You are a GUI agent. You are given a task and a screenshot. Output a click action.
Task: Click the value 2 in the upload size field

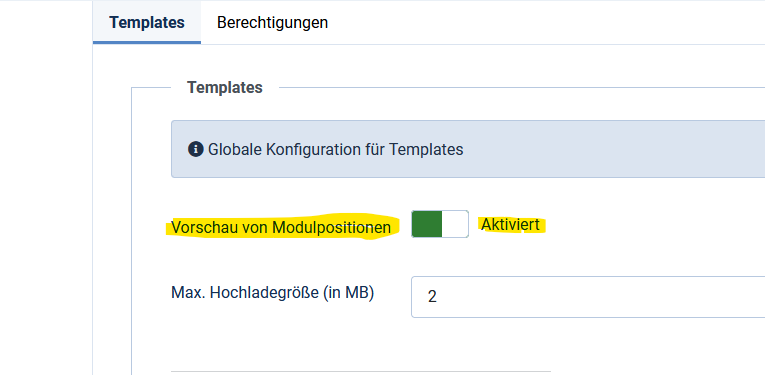(x=432, y=297)
